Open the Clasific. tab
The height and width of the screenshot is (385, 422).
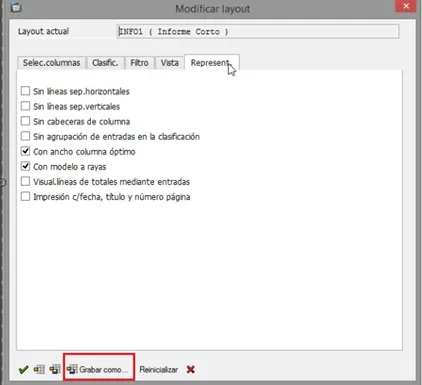tap(105, 63)
